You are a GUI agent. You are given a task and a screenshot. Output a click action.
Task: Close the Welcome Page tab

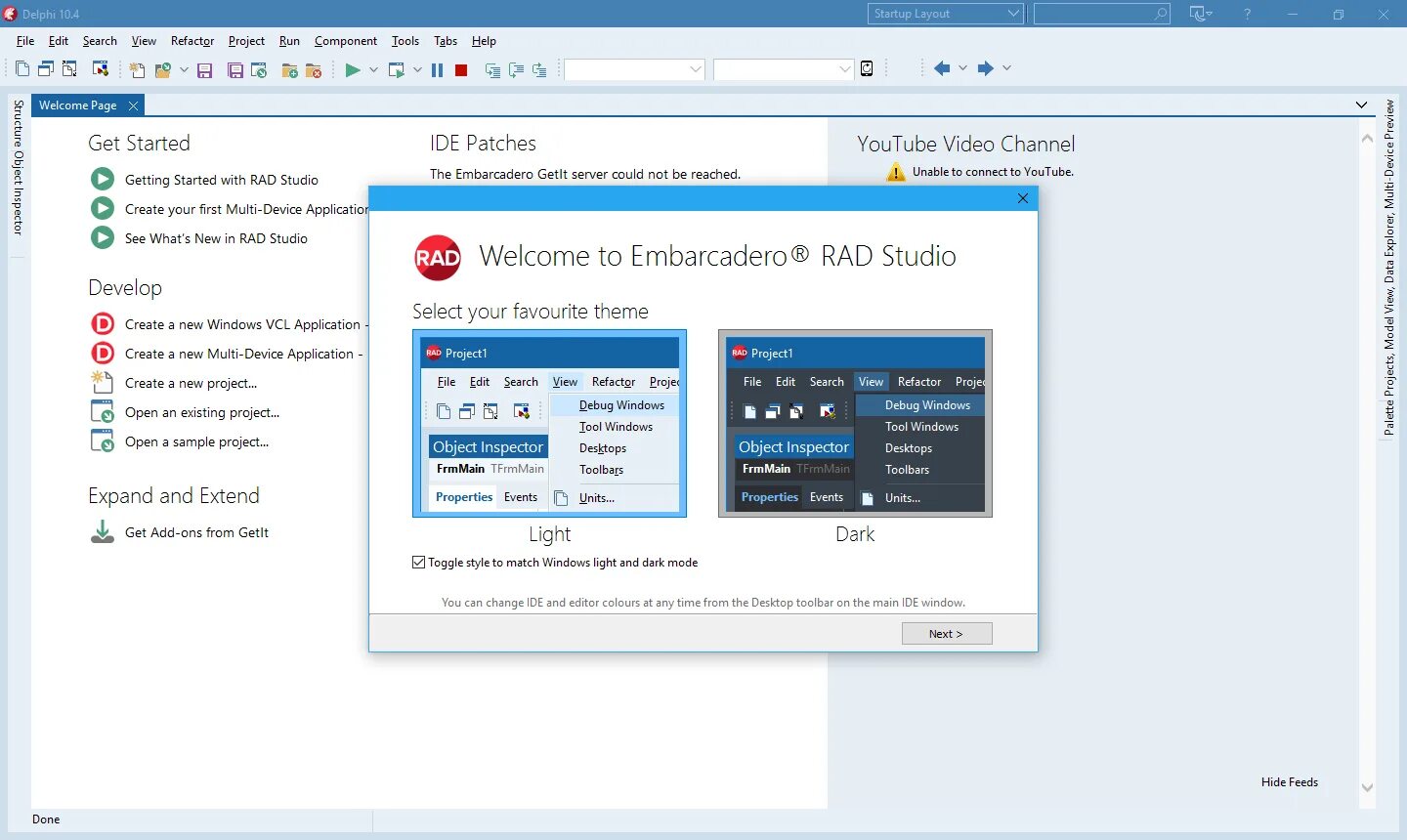133,105
